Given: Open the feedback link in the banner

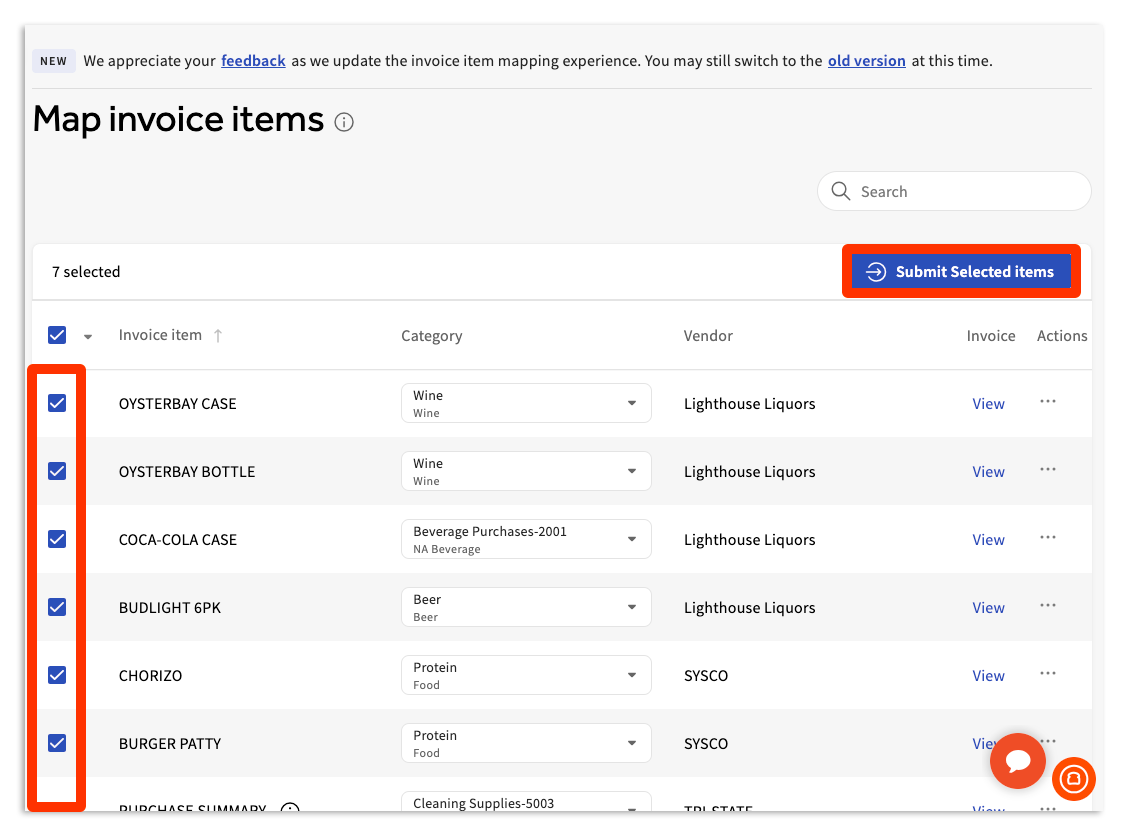Looking at the screenshot, I should 253,60.
